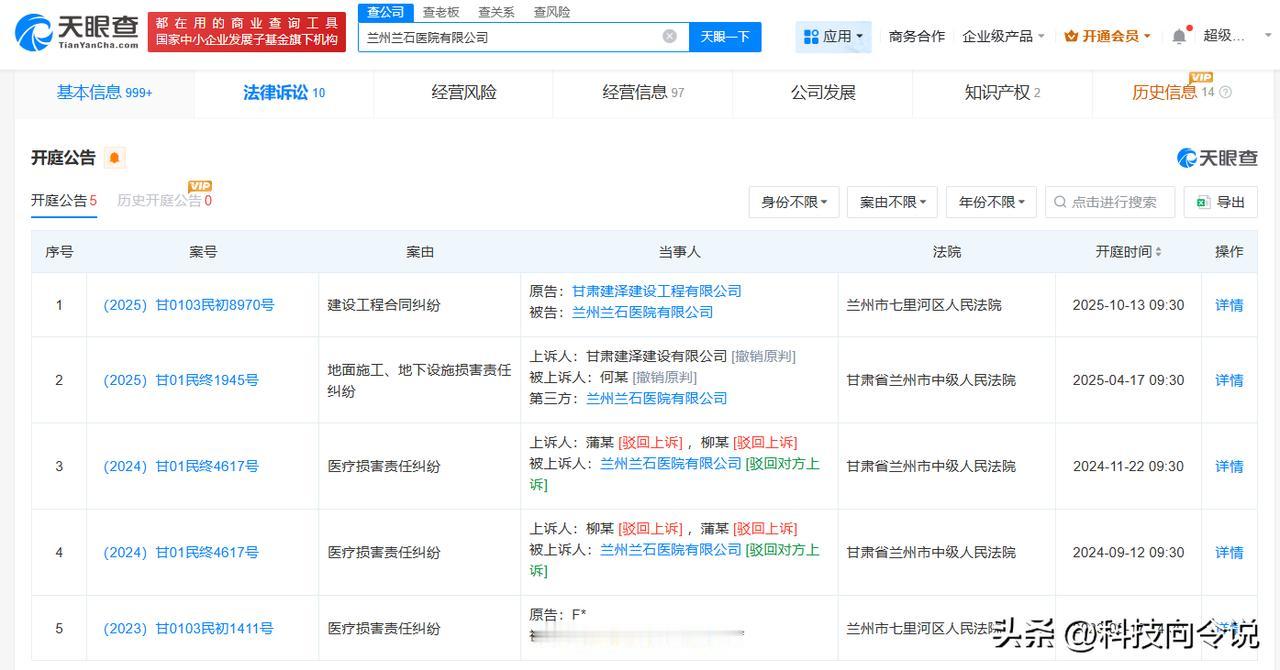Expand the 企业级产品 menu
Screen dimensions: 1280x670
click(1003, 36)
